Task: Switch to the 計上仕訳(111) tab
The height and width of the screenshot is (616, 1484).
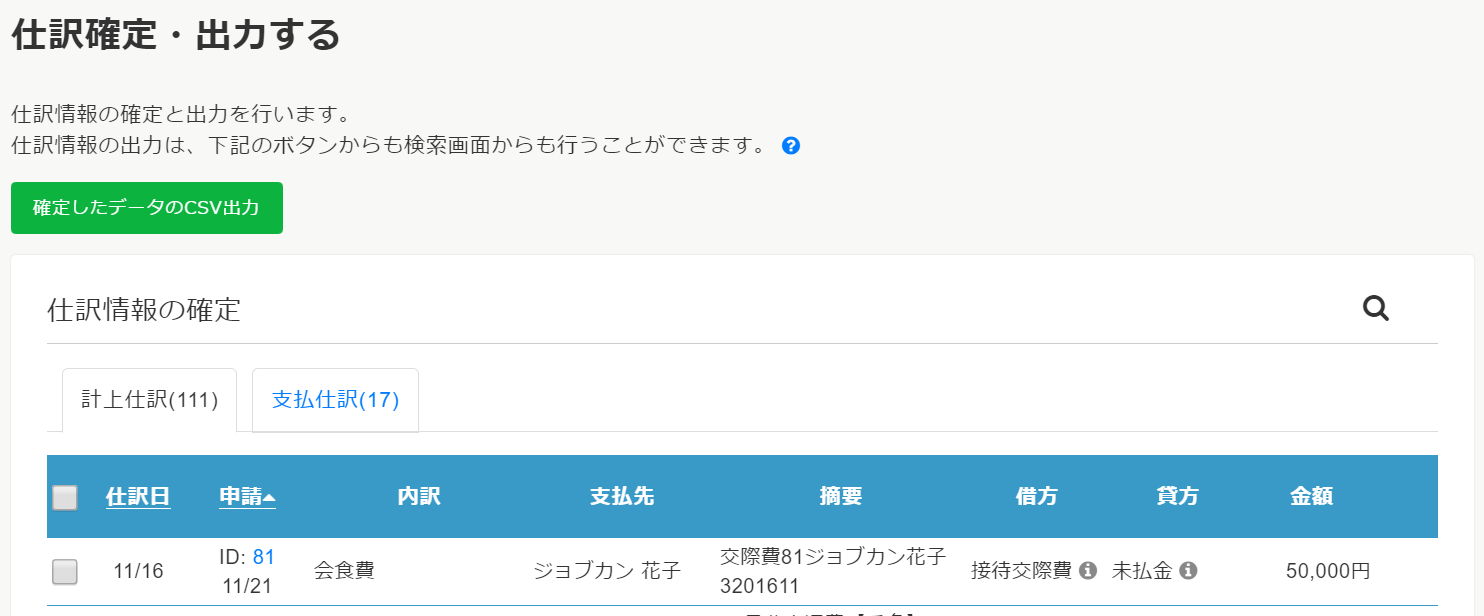Action: (149, 400)
